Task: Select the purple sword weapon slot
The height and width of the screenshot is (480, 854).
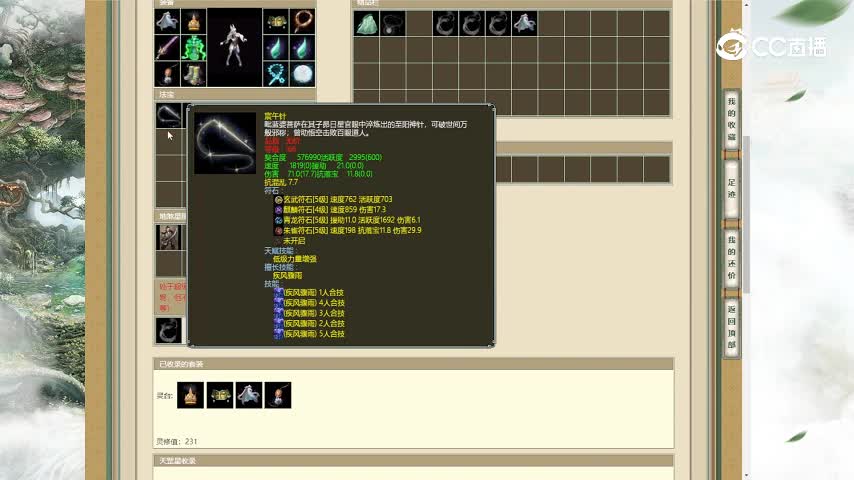Action: pos(167,48)
